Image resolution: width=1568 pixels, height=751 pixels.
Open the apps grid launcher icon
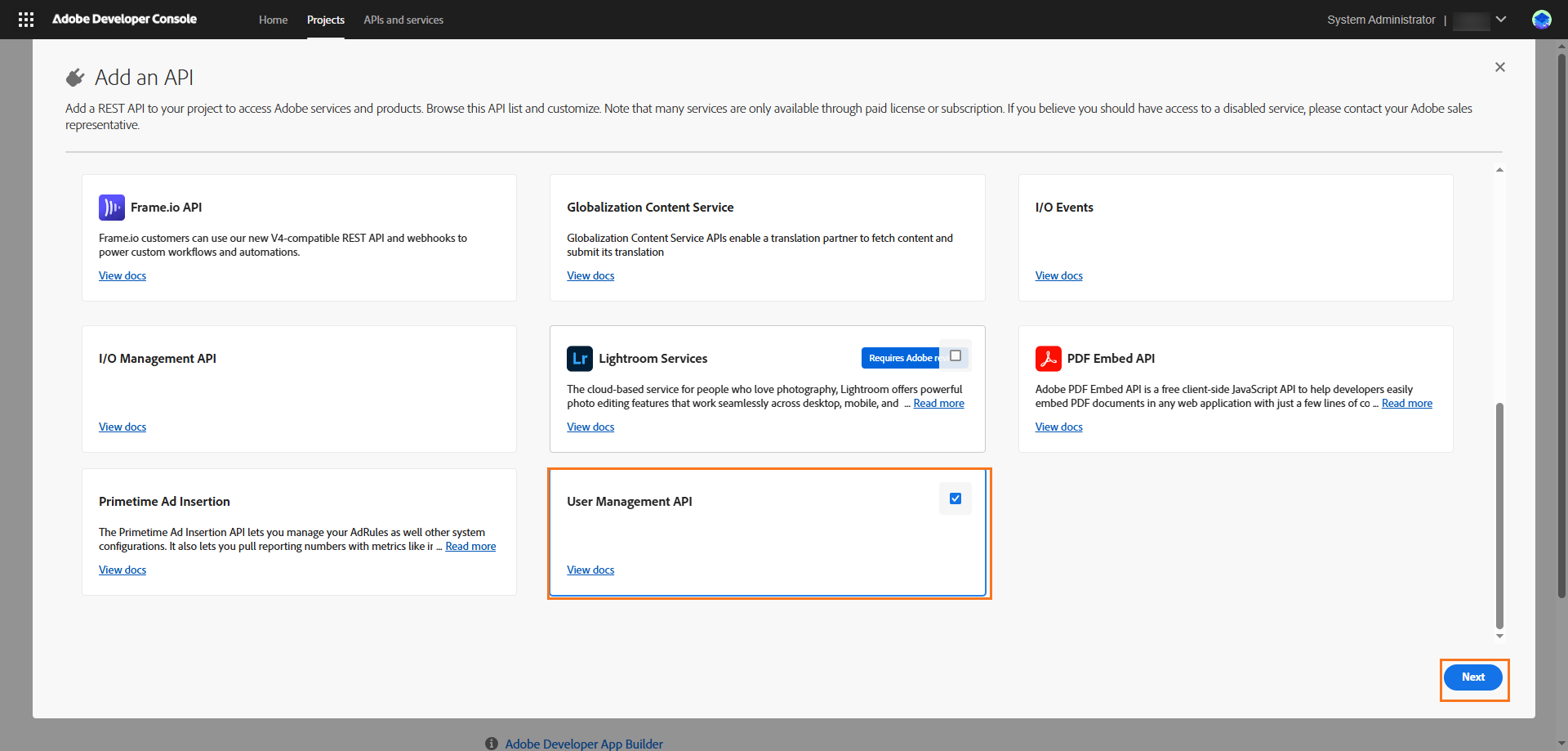click(x=26, y=20)
